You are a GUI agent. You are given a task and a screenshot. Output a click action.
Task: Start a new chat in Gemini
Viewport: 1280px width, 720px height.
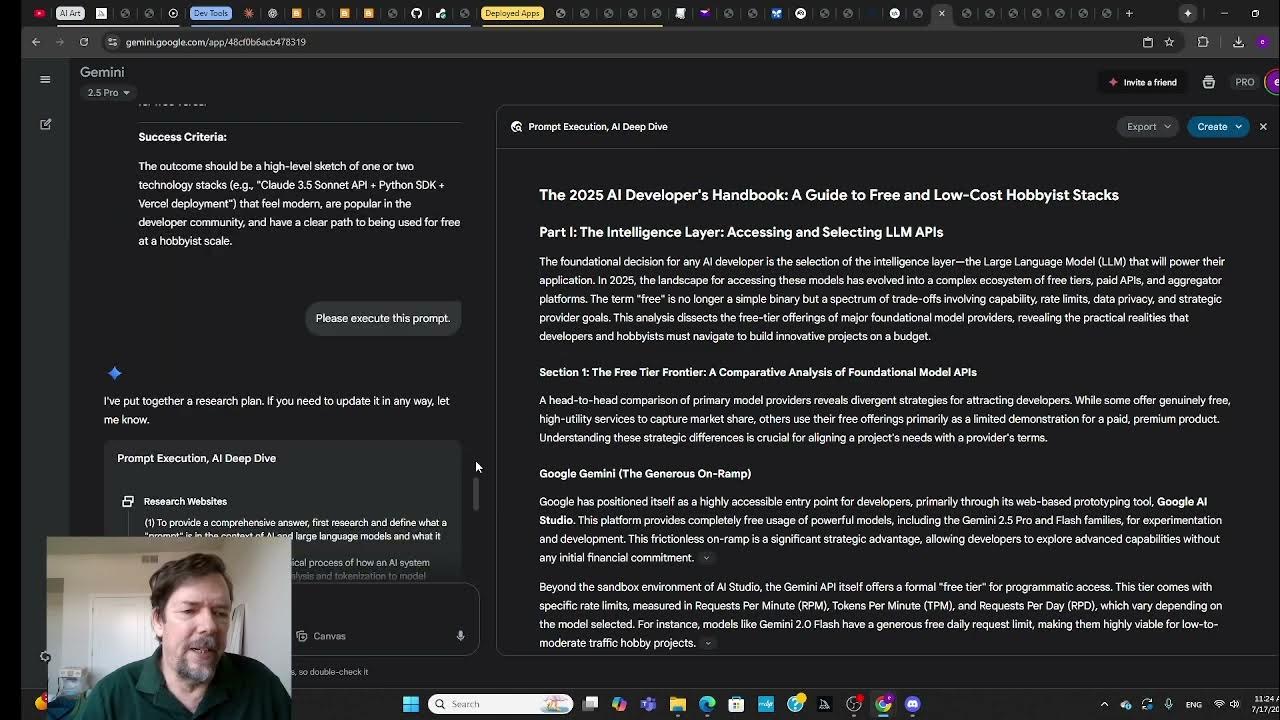point(45,124)
